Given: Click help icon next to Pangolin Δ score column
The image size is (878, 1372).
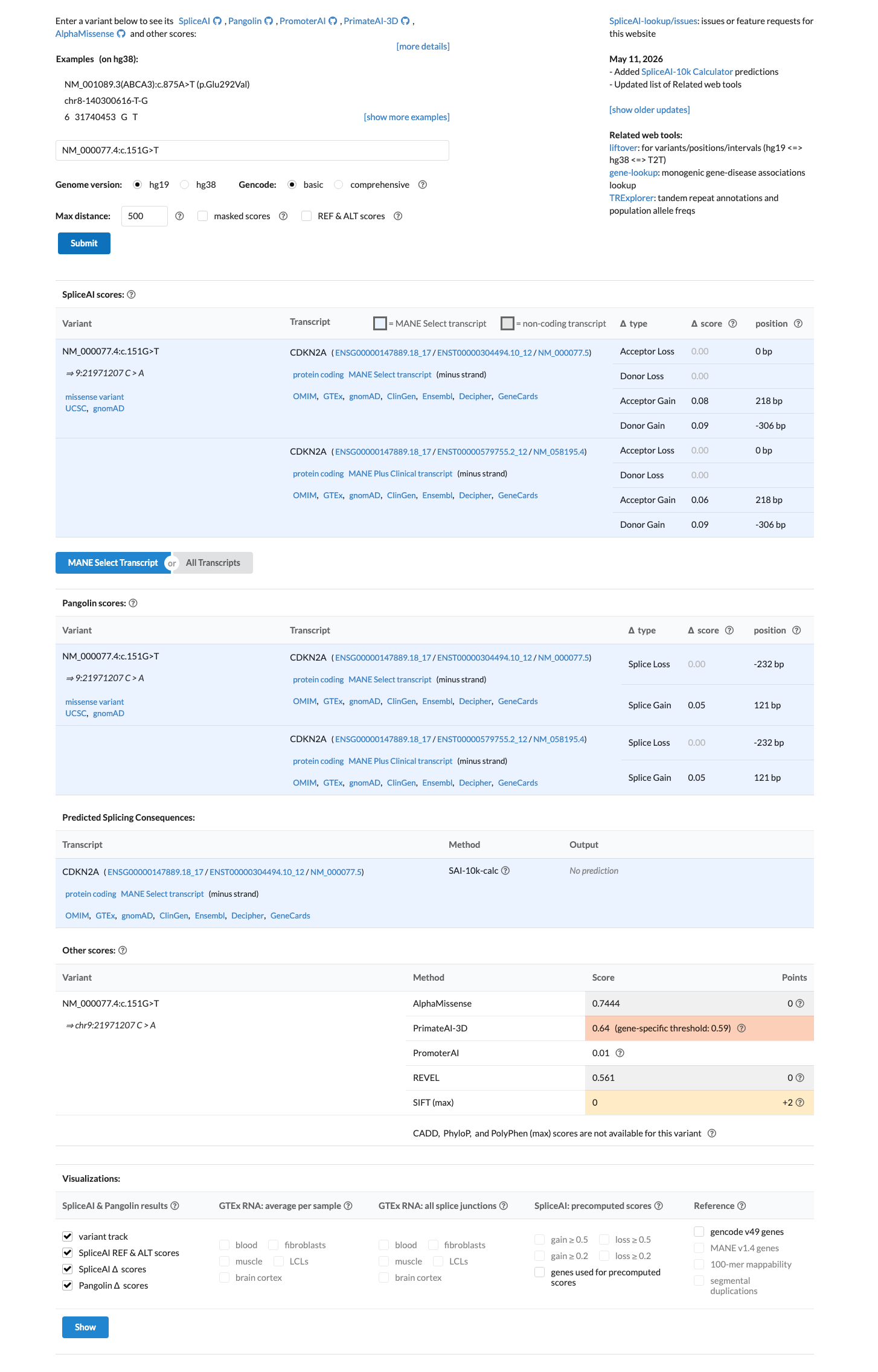Looking at the screenshot, I should tap(729, 630).
